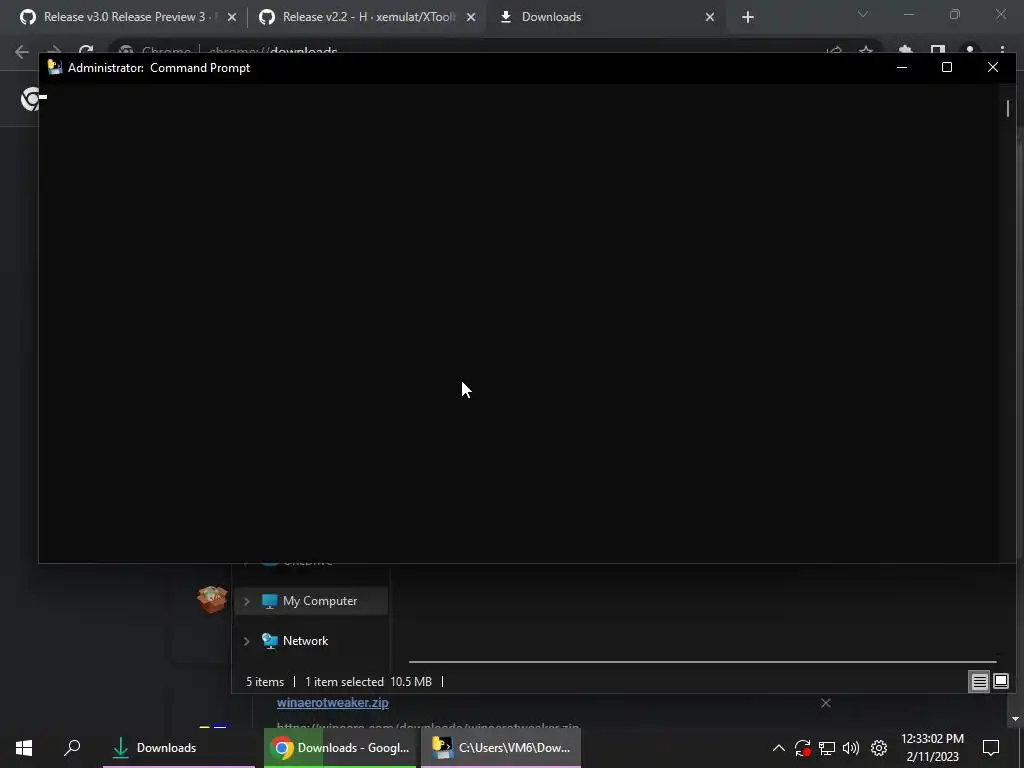Viewport: 1024px width, 768px height.
Task: Close the Release v3.0 tab
Action: (x=232, y=18)
